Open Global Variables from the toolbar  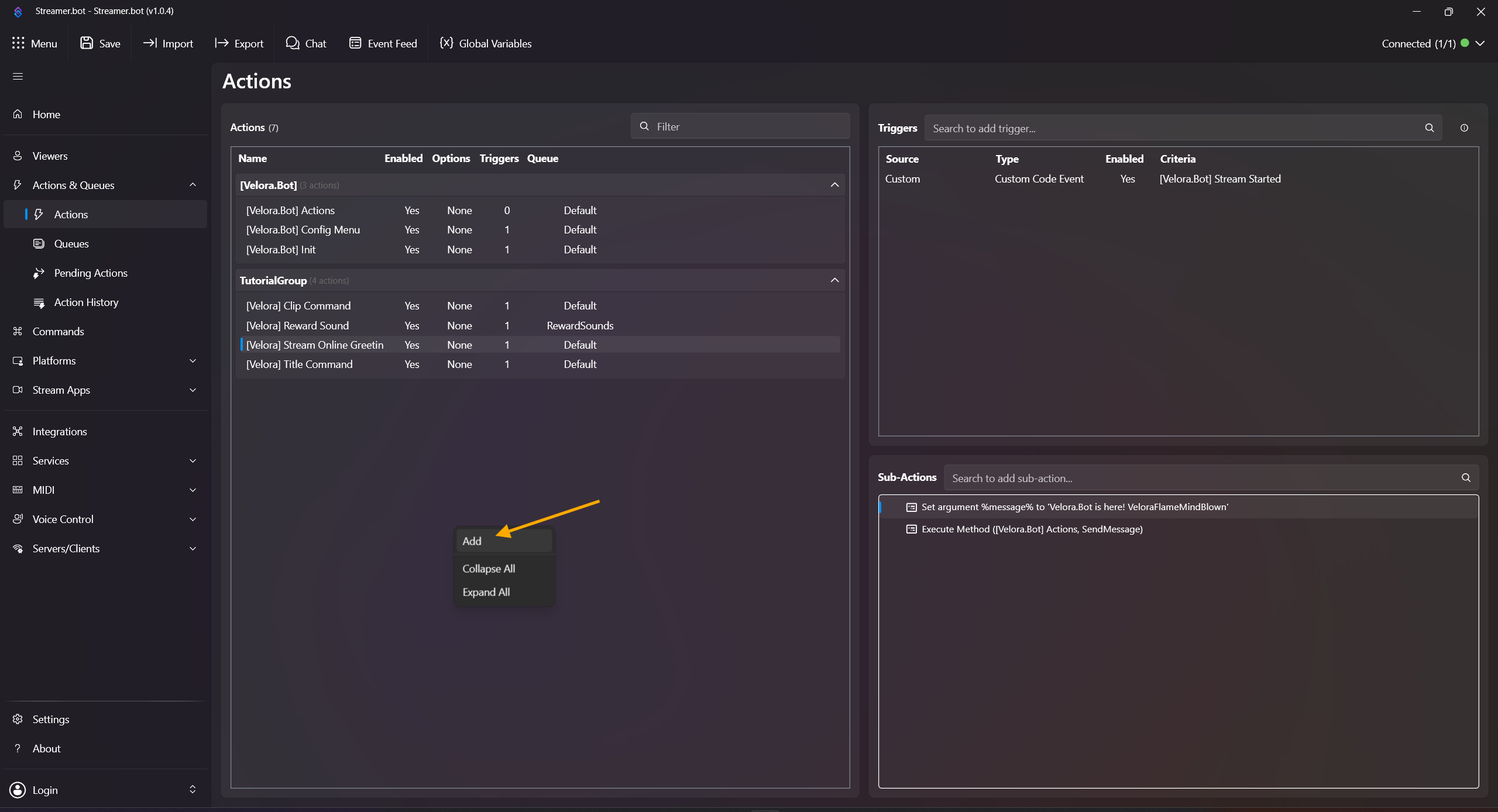pos(486,43)
